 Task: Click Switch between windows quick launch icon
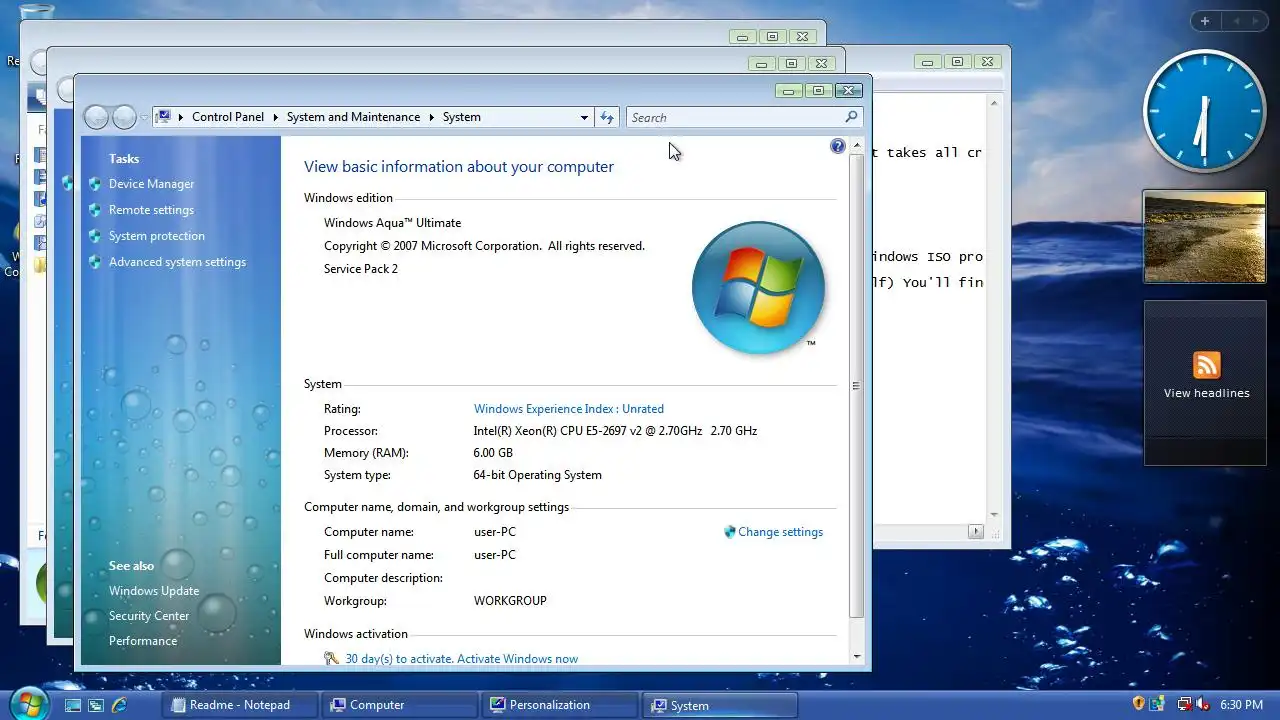point(96,705)
